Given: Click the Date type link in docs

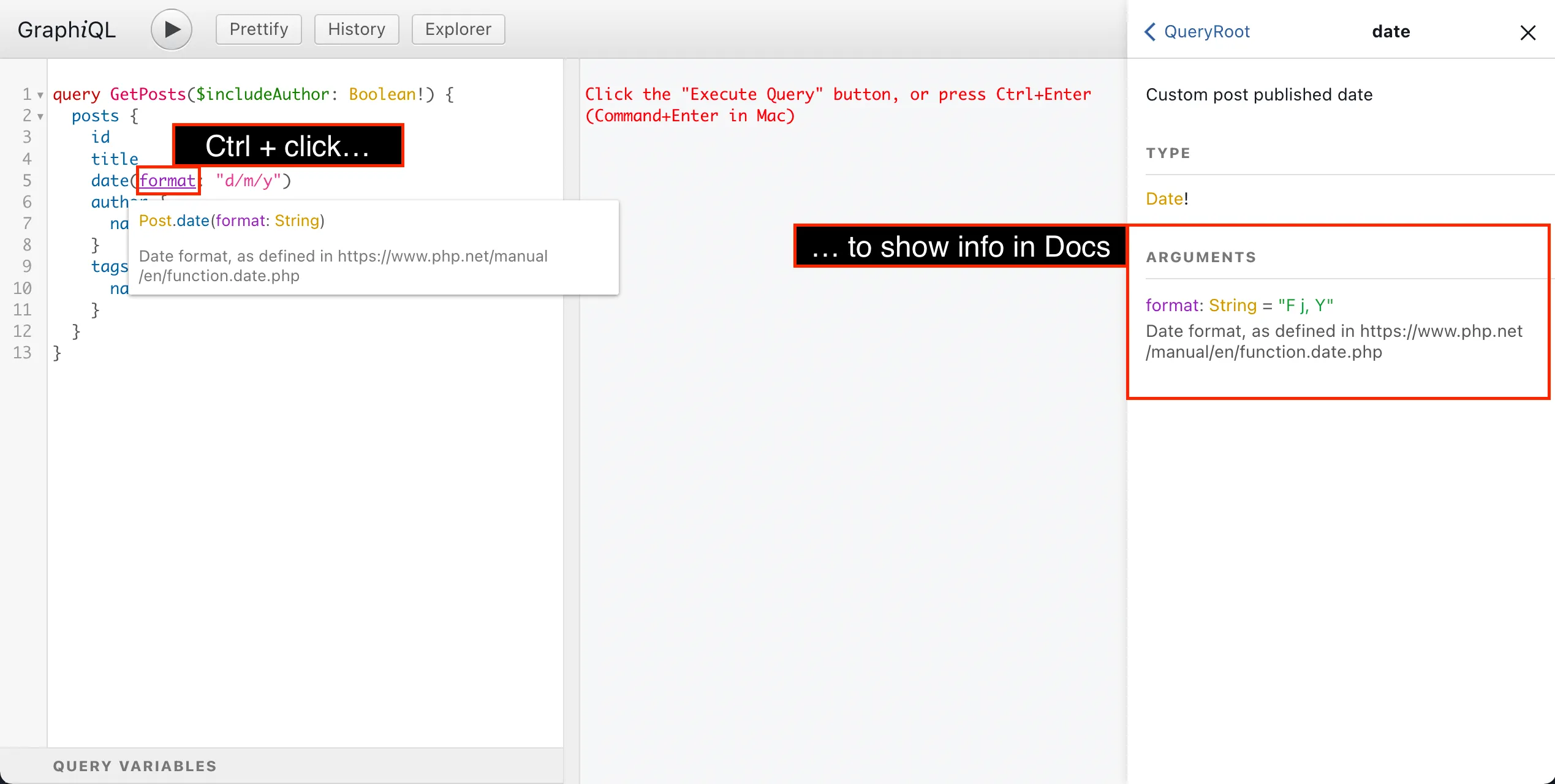Looking at the screenshot, I should pos(1164,198).
